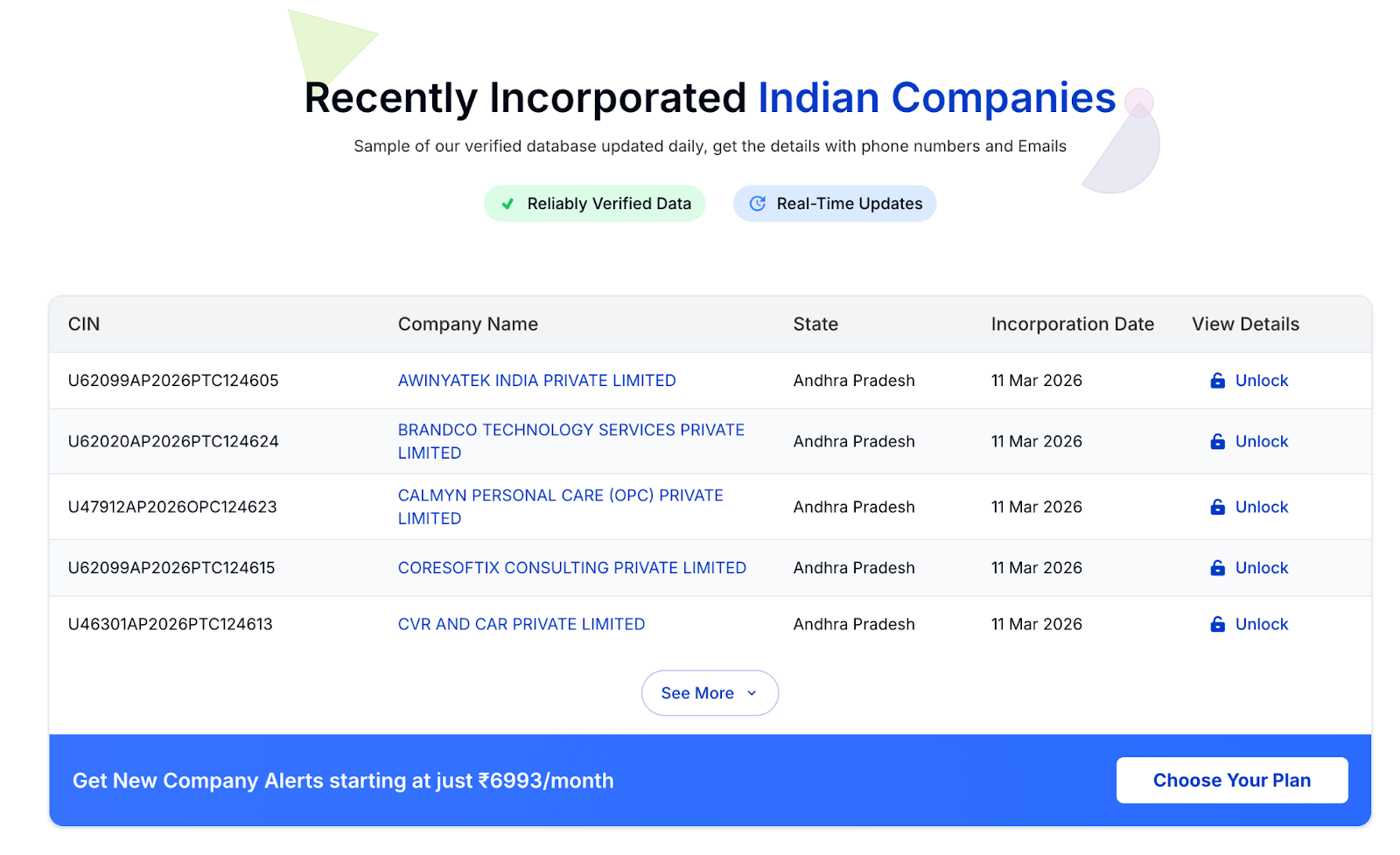
Task: Click the refresh clock icon on Real-Time Updates
Action: pos(758,204)
